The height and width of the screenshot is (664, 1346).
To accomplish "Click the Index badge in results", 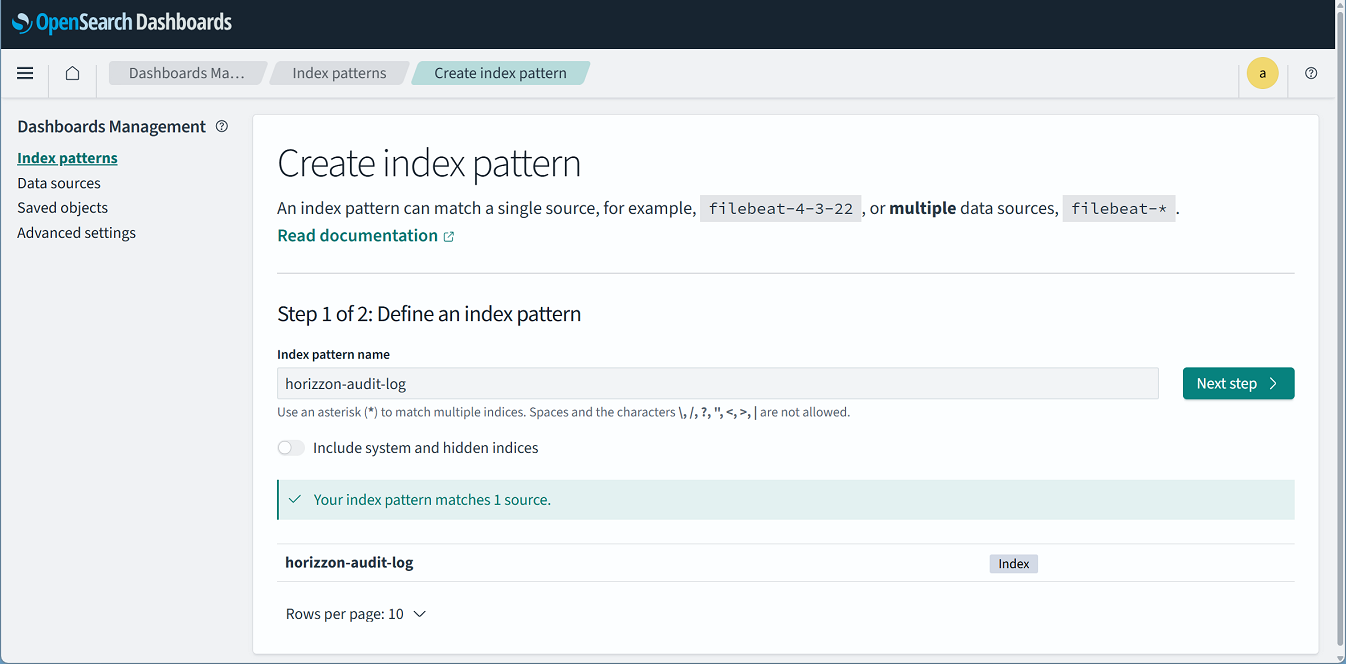I will (1014, 564).
